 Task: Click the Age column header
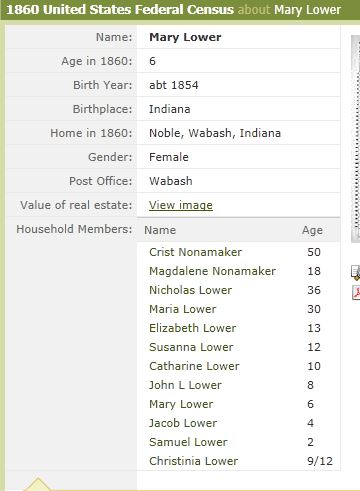click(312, 230)
